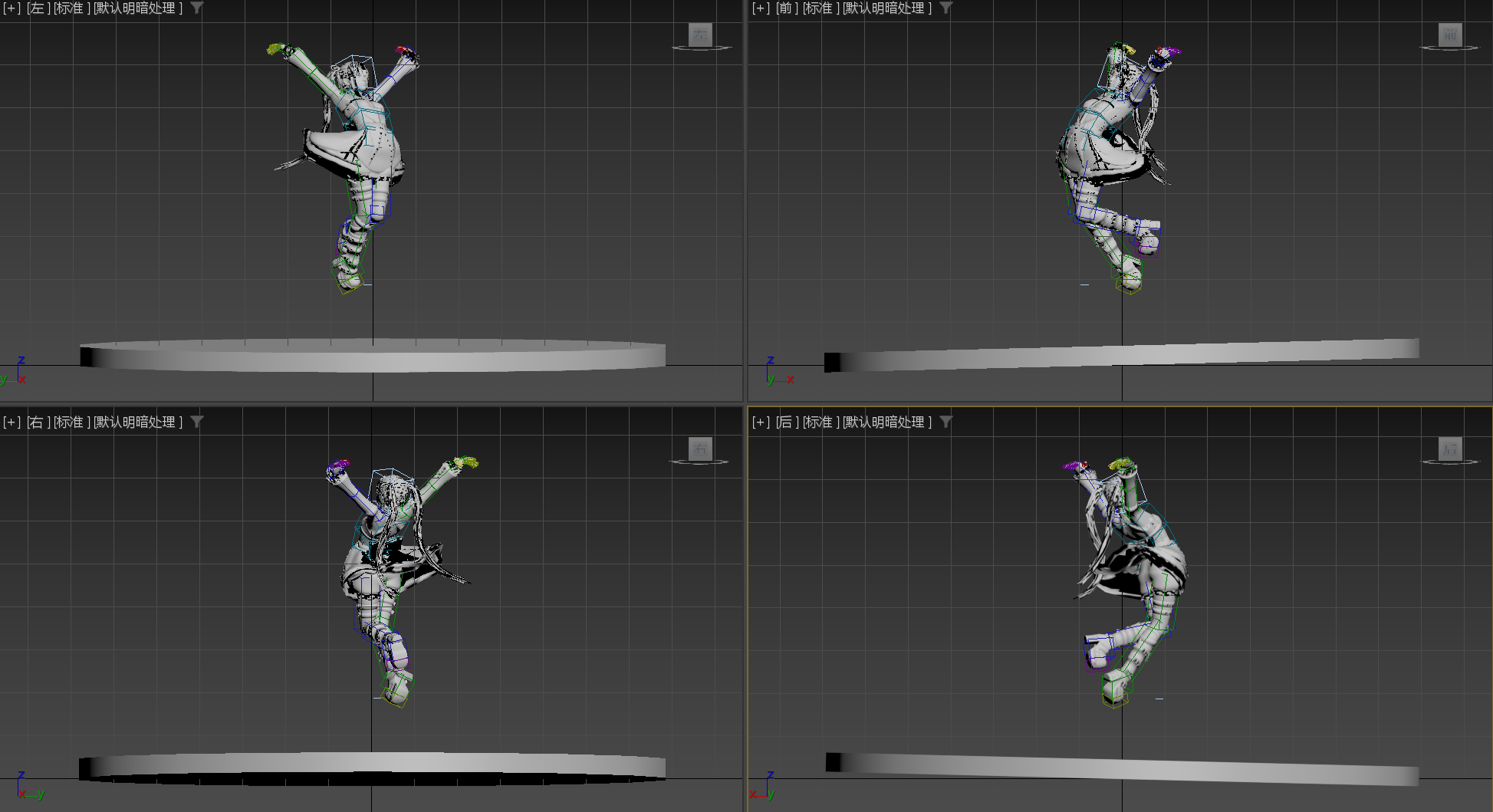
Task: Click the ViewCube 右 face in bottom-left viewport
Action: click(x=700, y=449)
